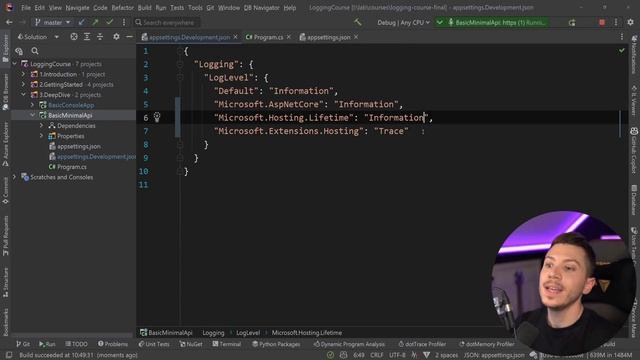Open the TODO tool window
The image size is (640, 360).
(76, 344)
